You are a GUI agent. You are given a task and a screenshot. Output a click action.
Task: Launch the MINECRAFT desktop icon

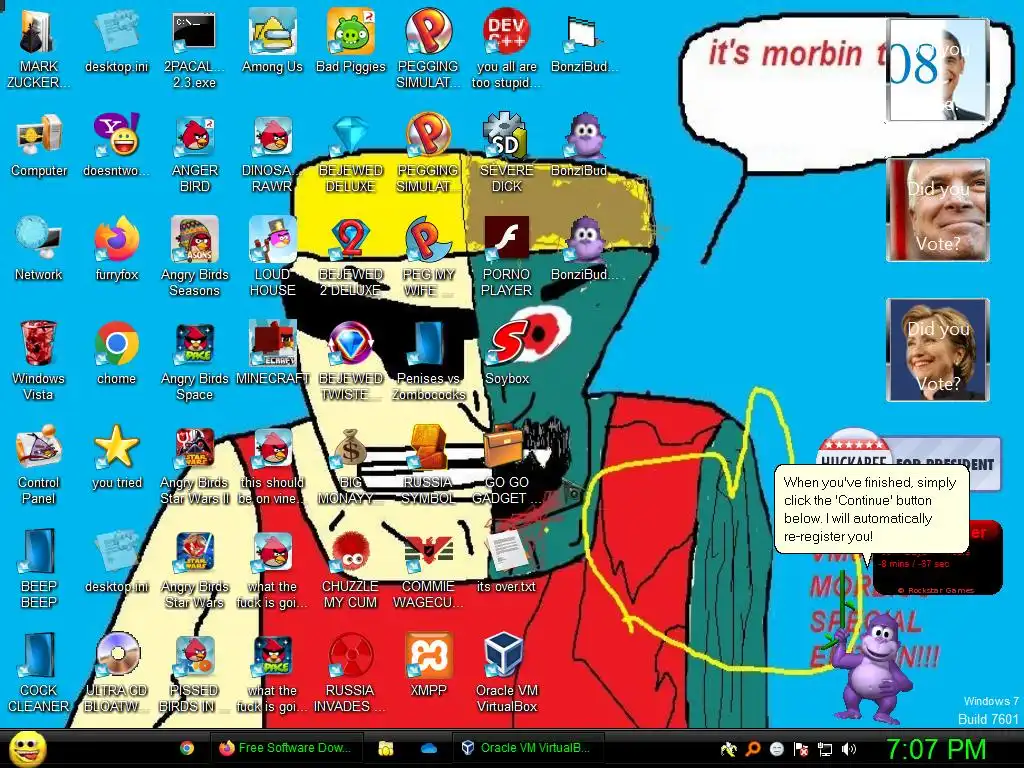272,353
